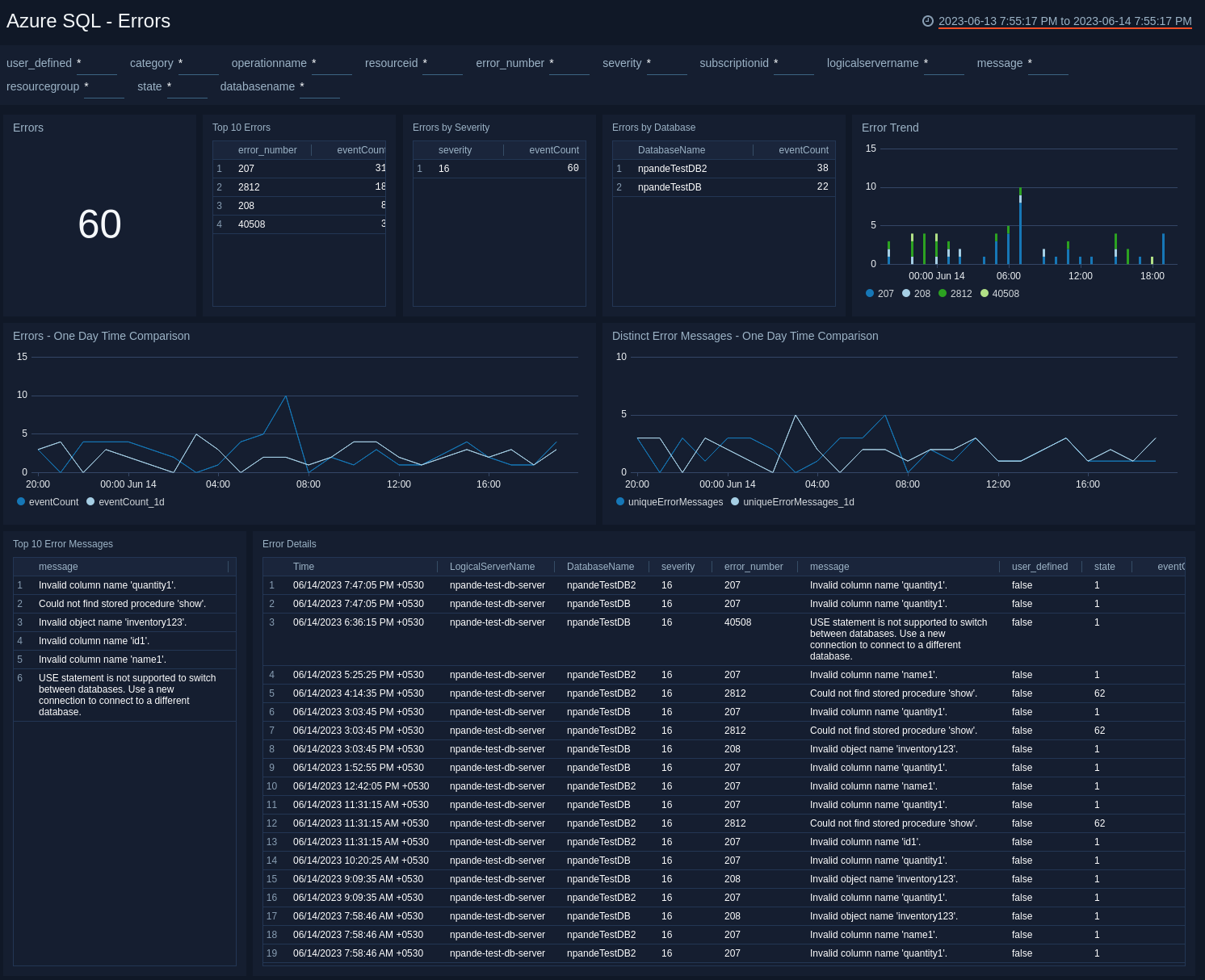The height and width of the screenshot is (980, 1205).
Task: Select npandeTestDB2 row in Errors by Database
Action: coord(724,169)
